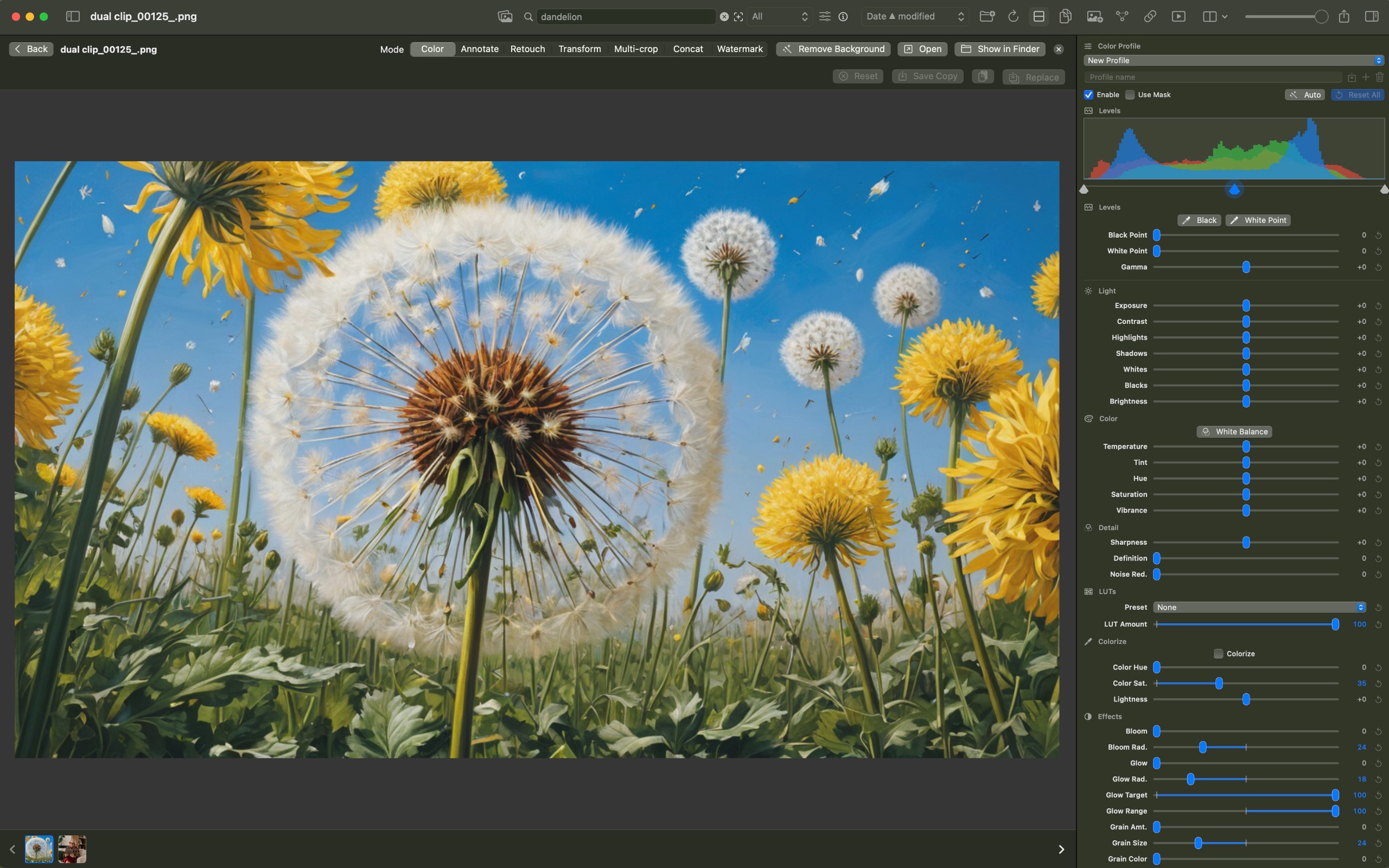Click the copy documents icon
Image resolution: width=1389 pixels, height=868 pixels.
(1065, 16)
